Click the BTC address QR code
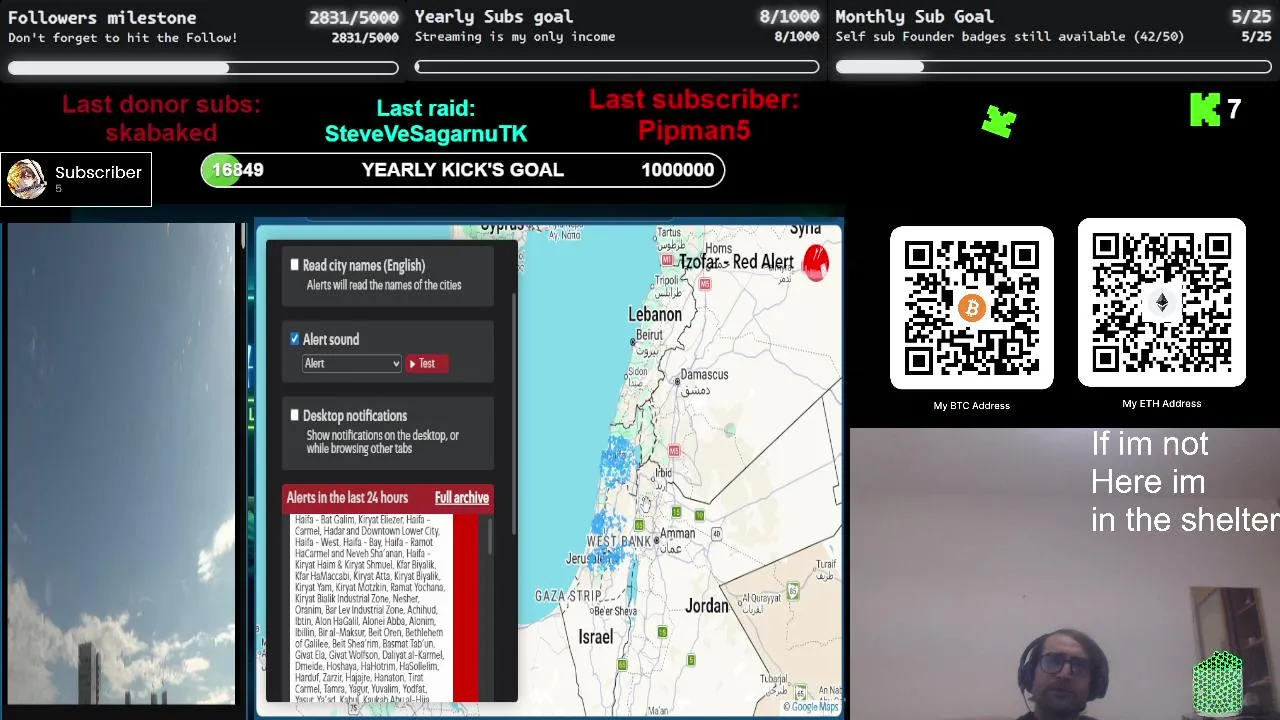The height and width of the screenshot is (720, 1280). [972, 308]
